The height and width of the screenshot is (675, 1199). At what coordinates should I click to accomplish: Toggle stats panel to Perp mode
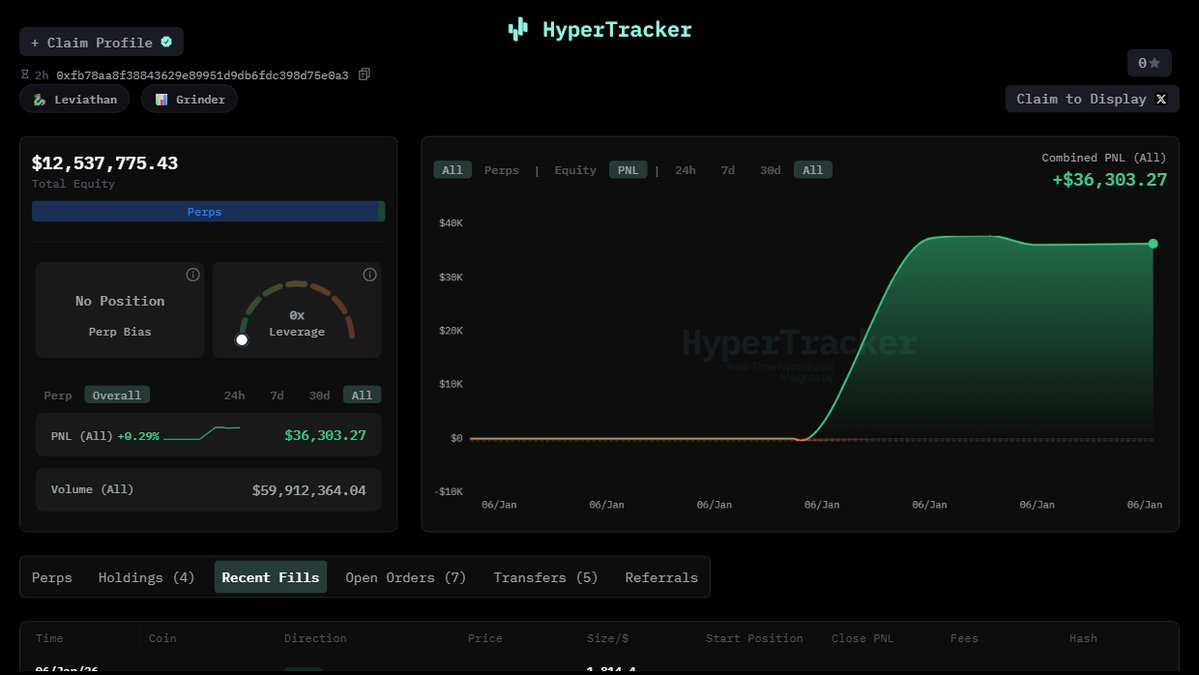click(x=58, y=395)
